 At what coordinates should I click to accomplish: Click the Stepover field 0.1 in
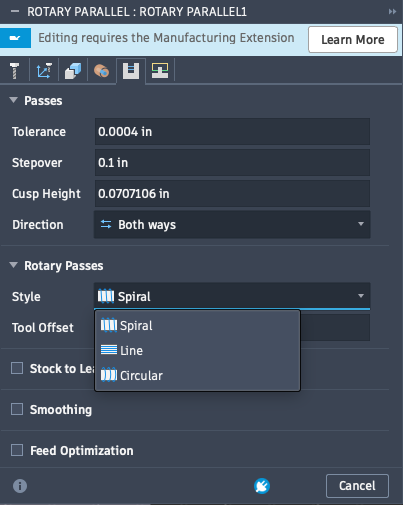pyautogui.click(x=232, y=162)
